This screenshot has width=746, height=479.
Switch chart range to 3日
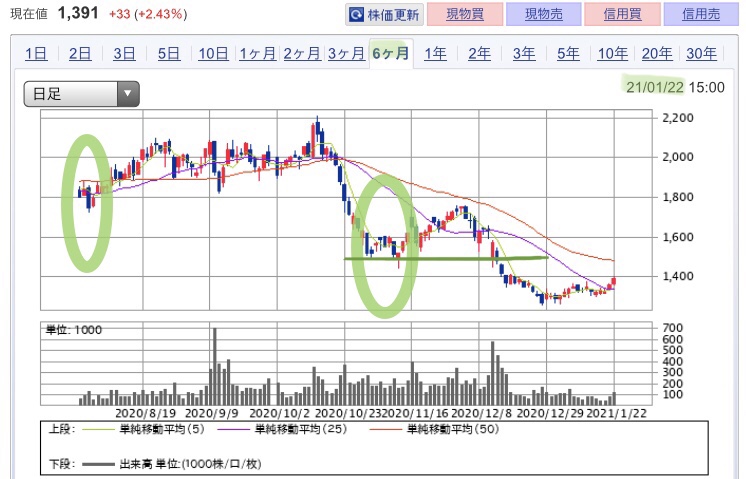(124, 53)
